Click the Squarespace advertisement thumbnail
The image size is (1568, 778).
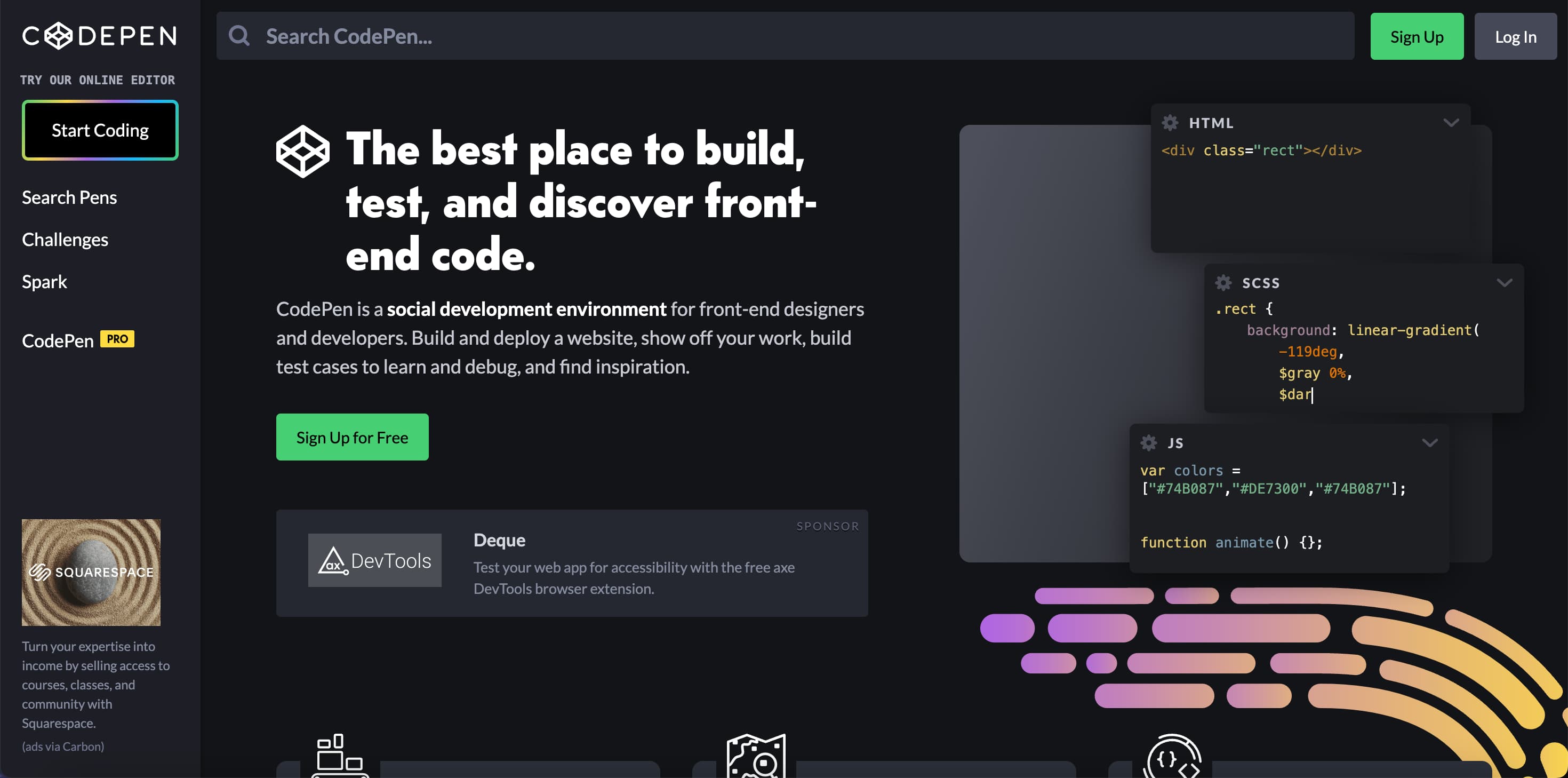tap(91, 573)
